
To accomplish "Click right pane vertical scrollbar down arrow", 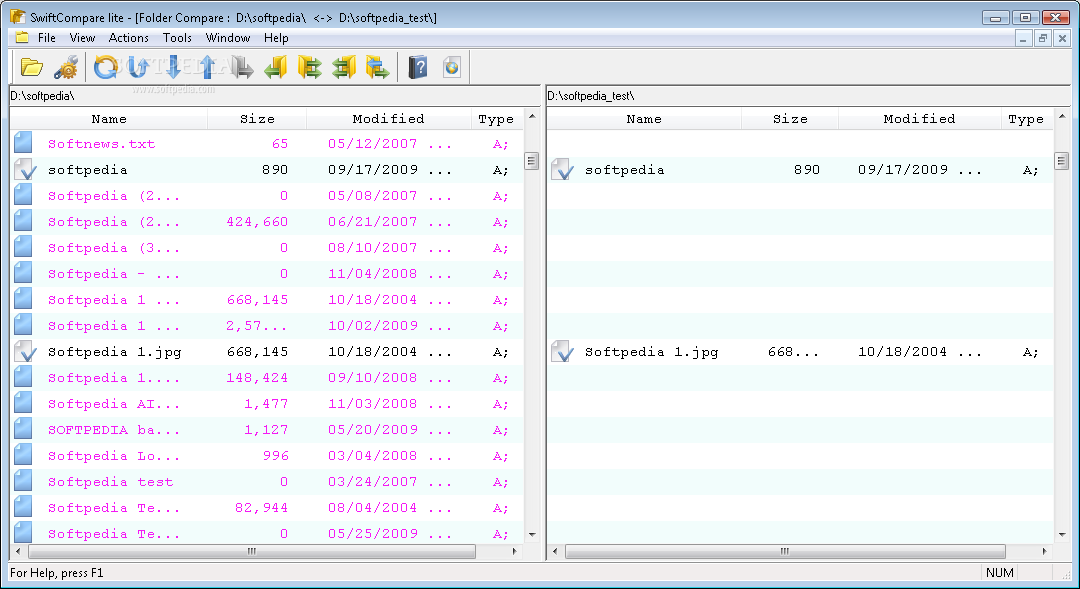I will 1061,535.
